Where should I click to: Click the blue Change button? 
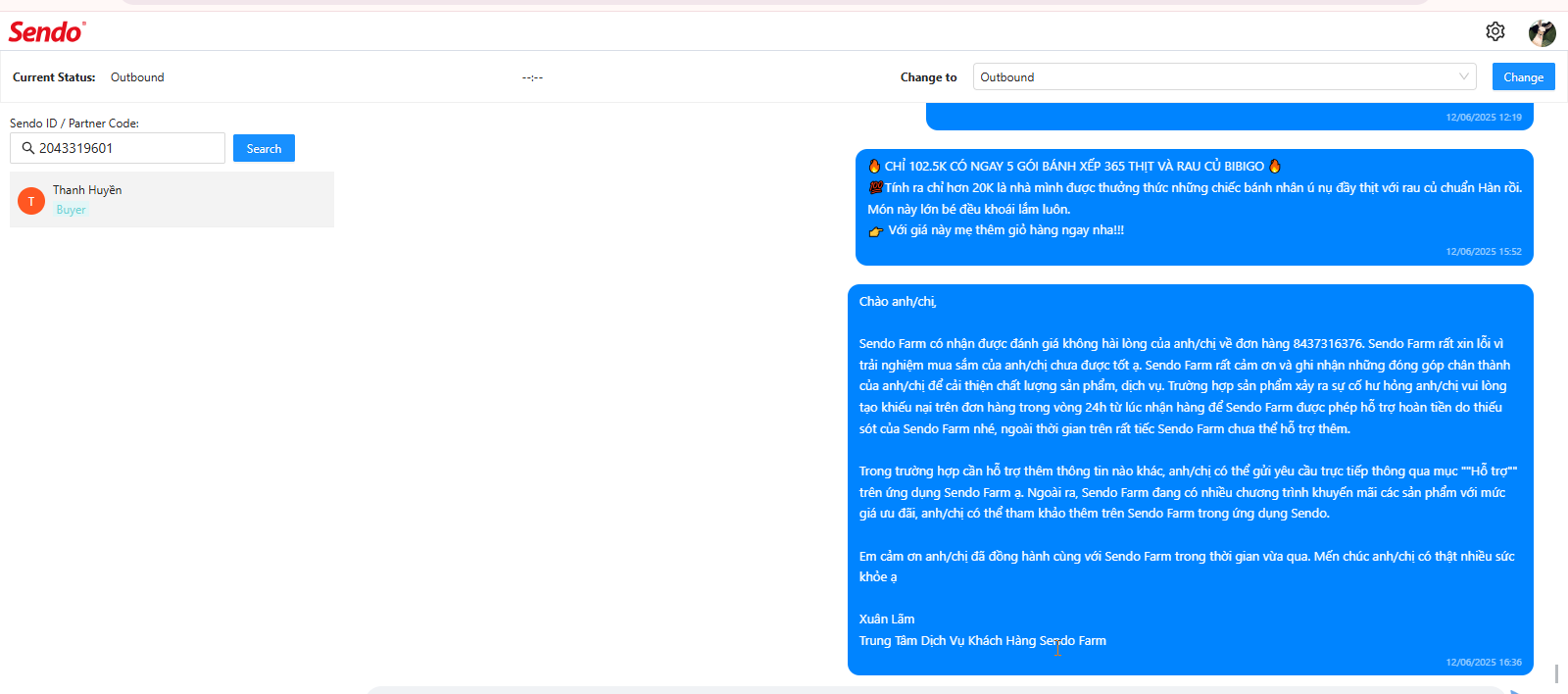click(1523, 76)
